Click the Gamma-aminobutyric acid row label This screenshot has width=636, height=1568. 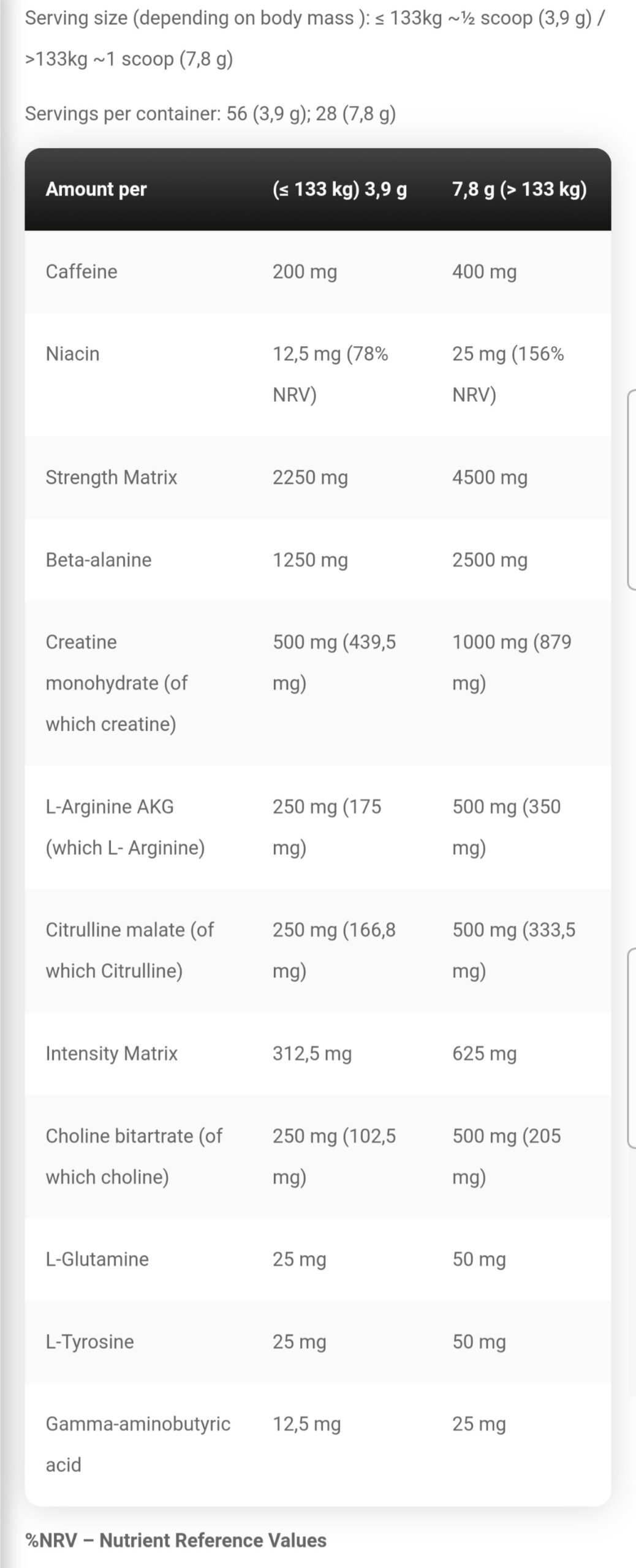point(138,1444)
